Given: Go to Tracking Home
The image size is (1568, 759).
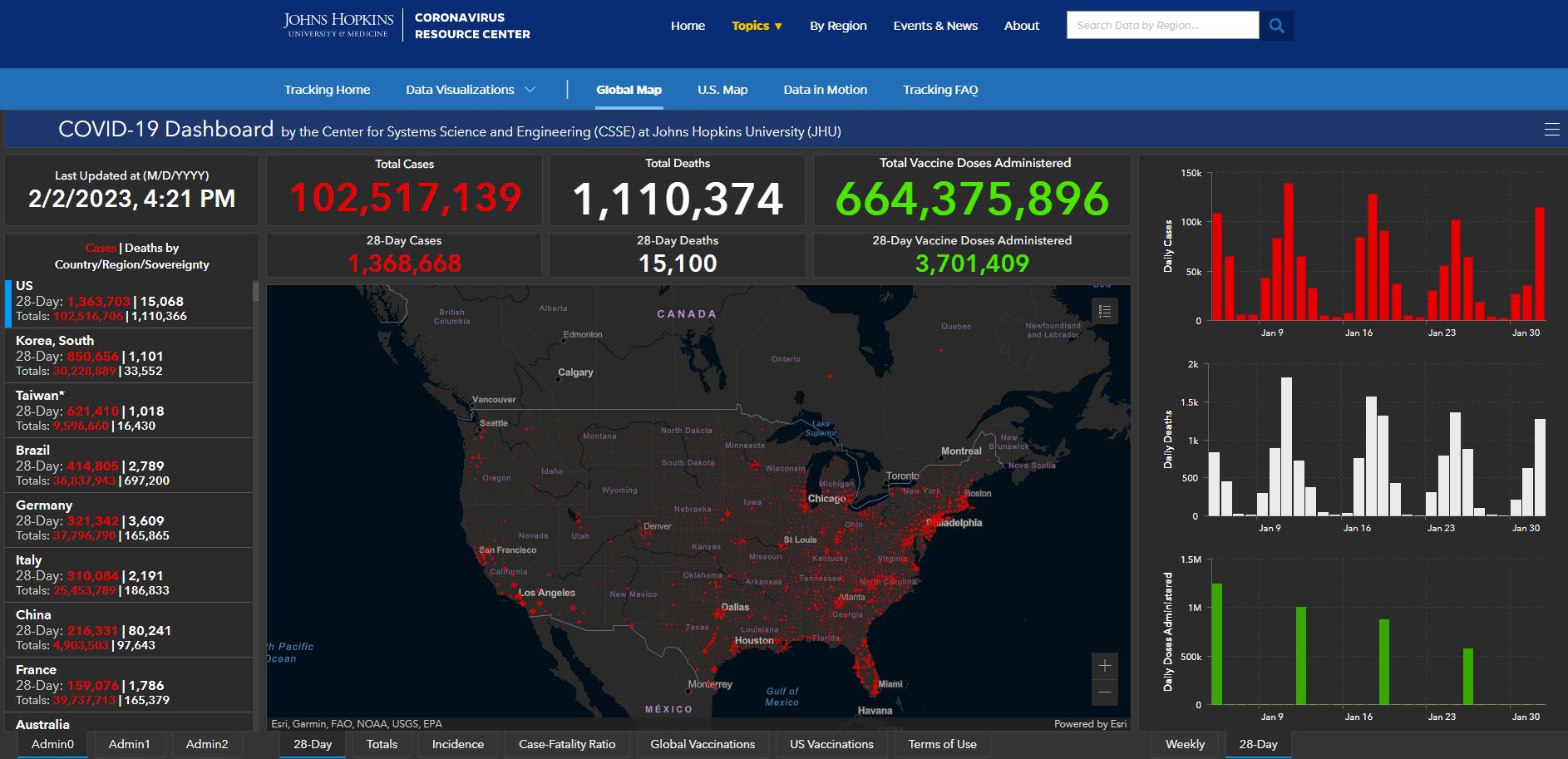Looking at the screenshot, I should click(327, 90).
